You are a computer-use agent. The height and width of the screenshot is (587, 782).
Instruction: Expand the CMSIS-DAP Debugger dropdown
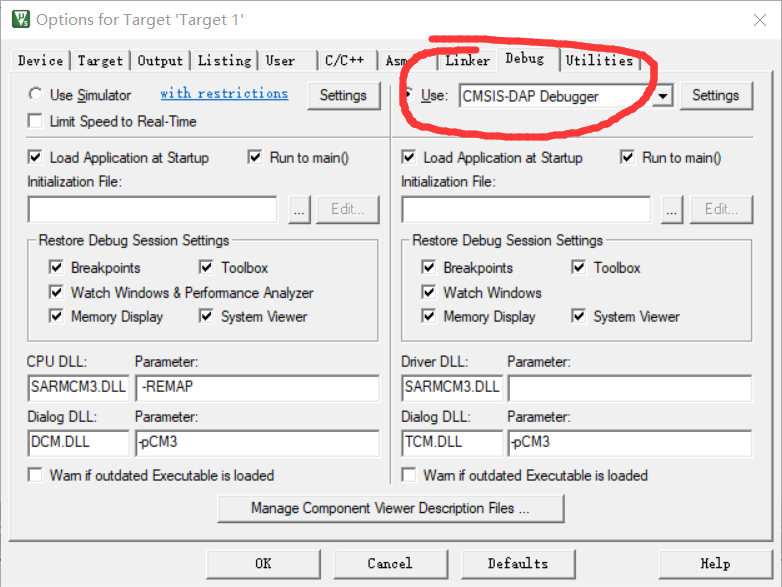(663, 96)
